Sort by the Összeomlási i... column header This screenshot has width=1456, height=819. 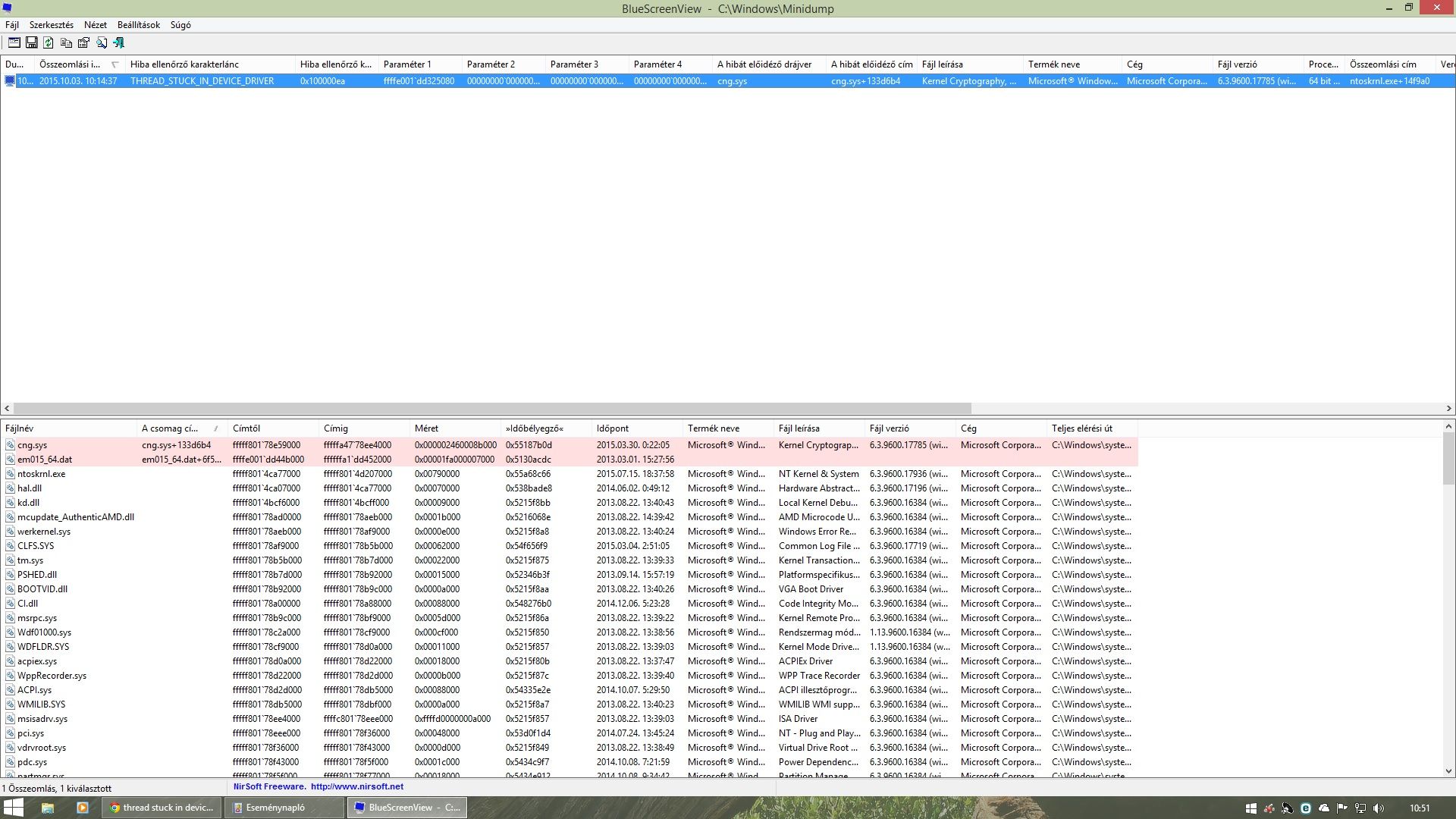79,64
